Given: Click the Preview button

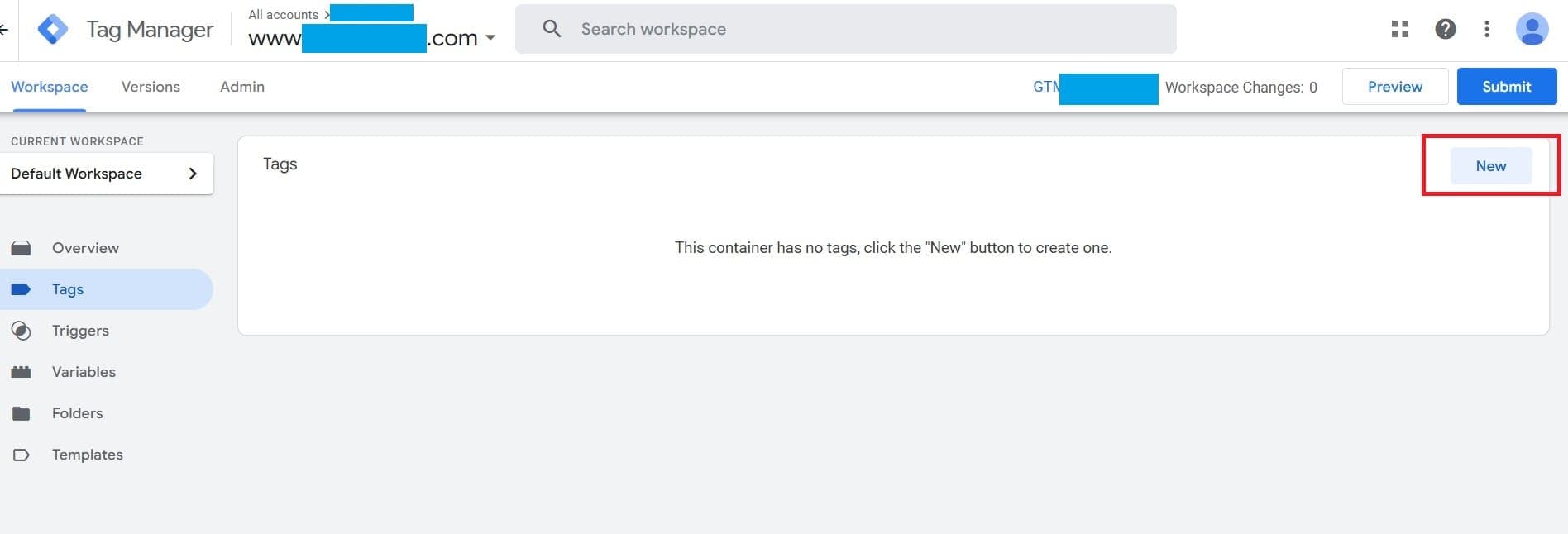Looking at the screenshot, I should [x=1395, y=87].
